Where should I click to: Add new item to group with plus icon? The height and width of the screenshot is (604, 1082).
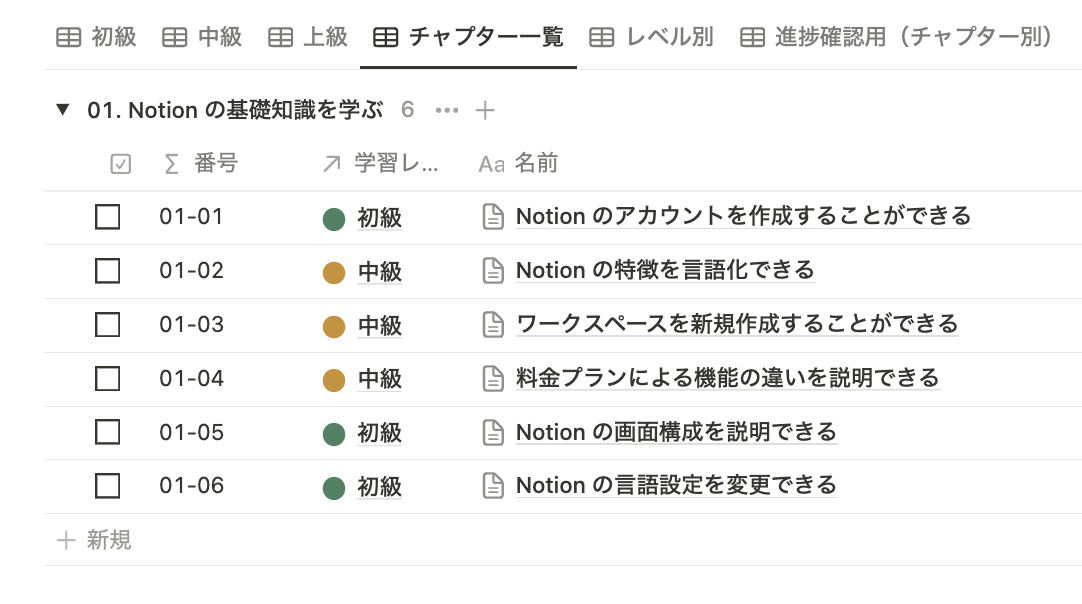pos(485,110)
